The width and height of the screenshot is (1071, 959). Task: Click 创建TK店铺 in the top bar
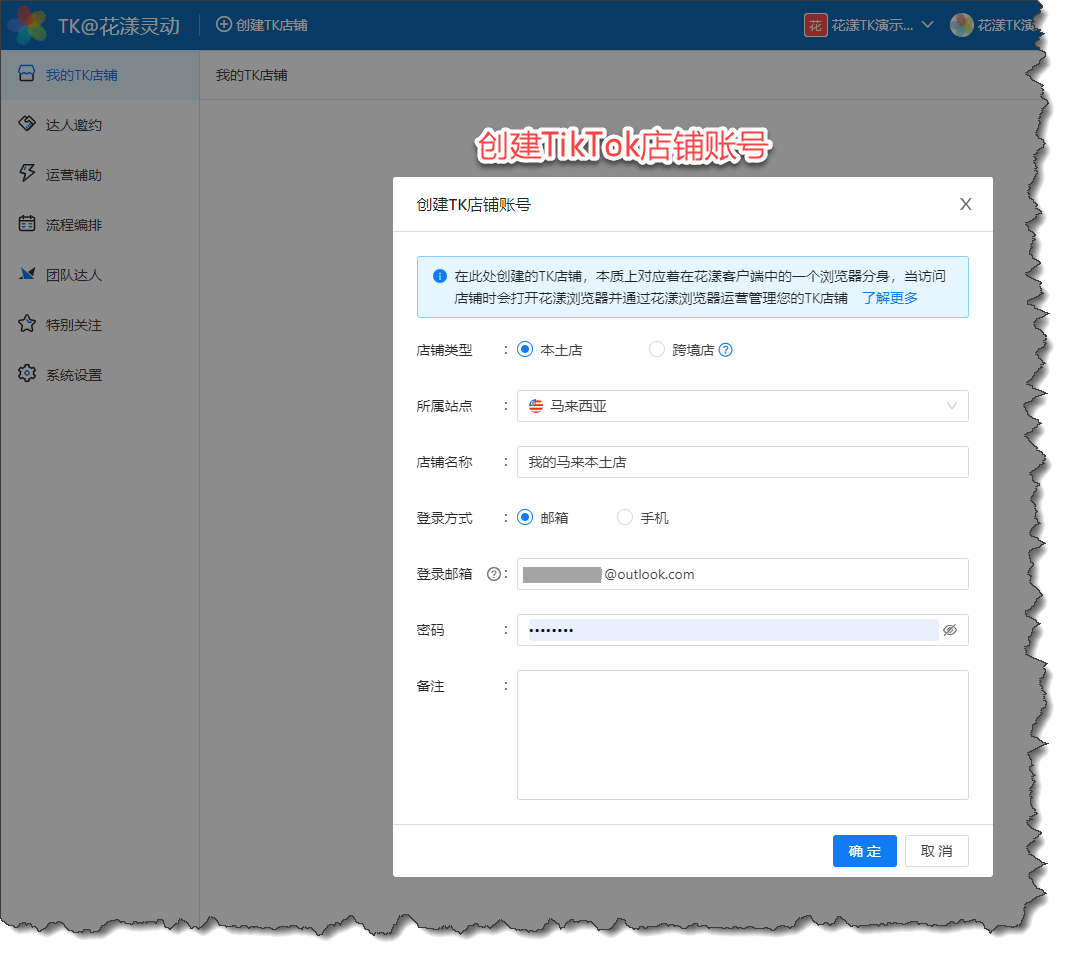[262, 25]
